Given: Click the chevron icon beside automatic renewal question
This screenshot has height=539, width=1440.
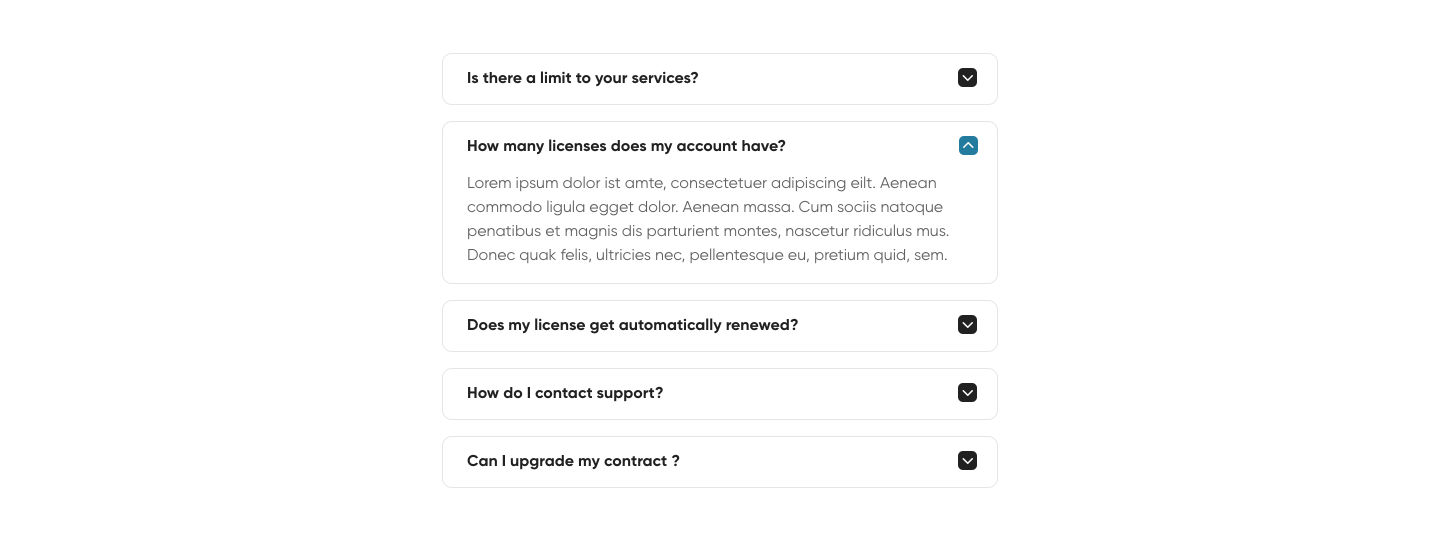Looking at the screenshot, I should (967, 325).
